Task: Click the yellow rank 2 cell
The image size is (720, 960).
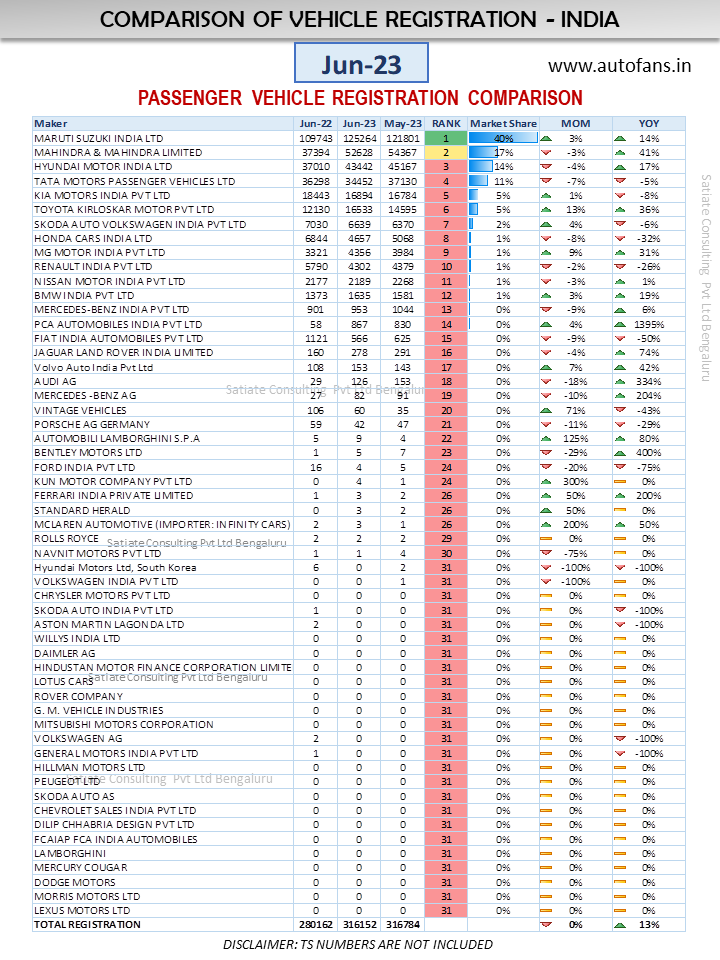Action: (446, 152)
